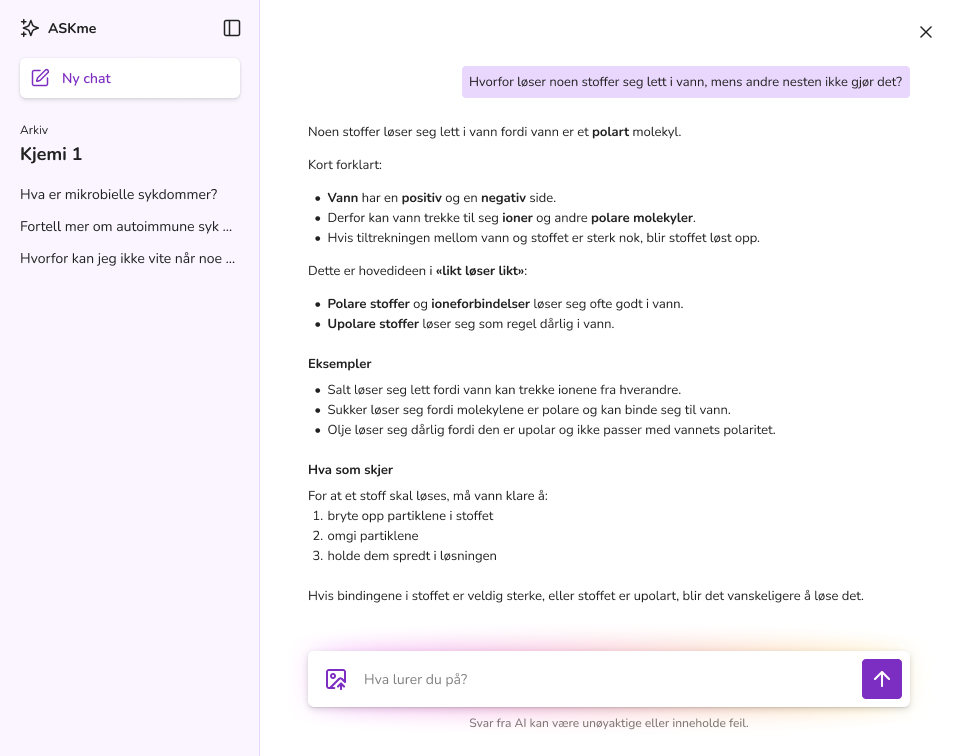Close the chat panel with the X
Screen dimensions: 958x756
tap(925, 31)
